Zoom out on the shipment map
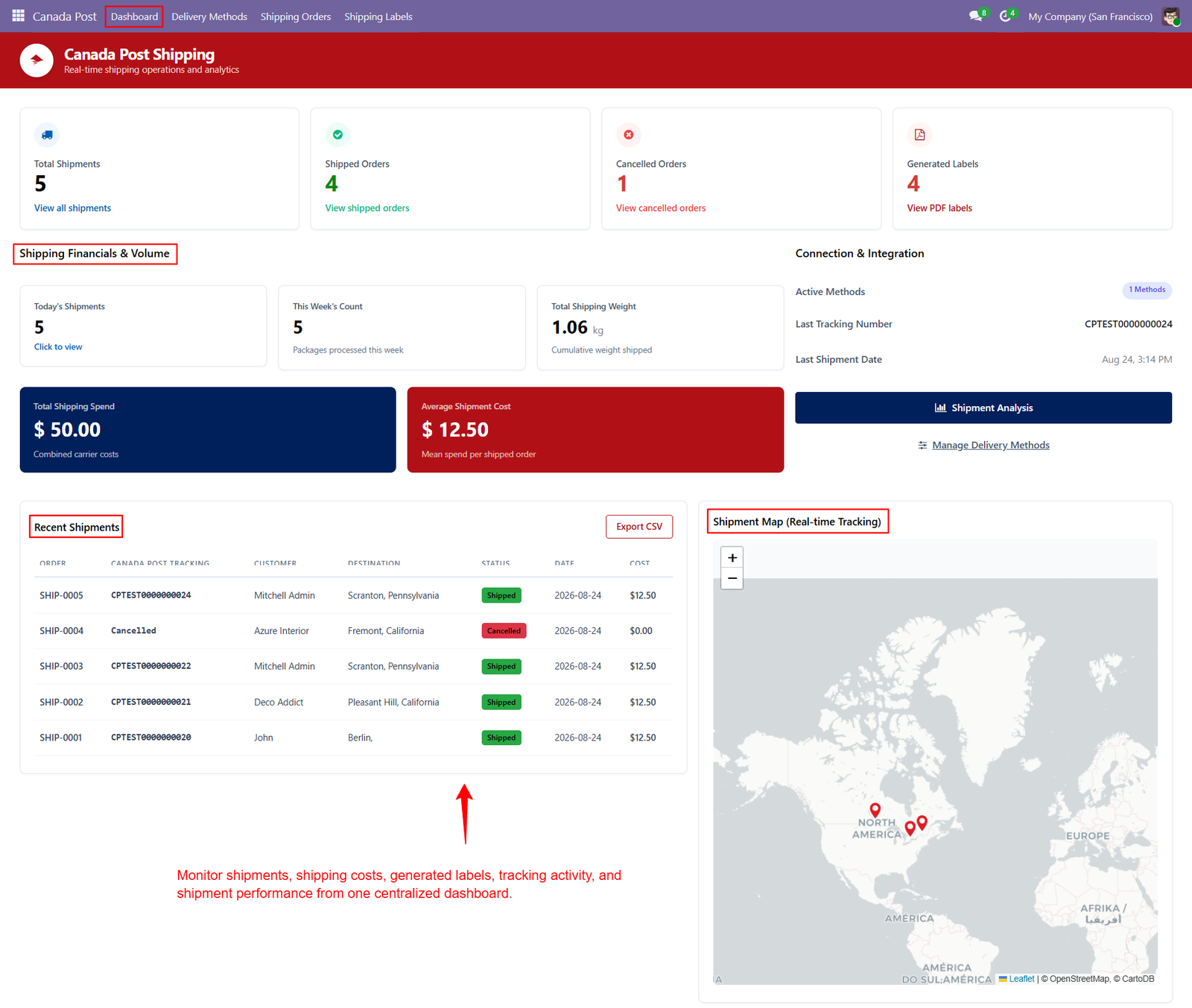 [732, 579]
